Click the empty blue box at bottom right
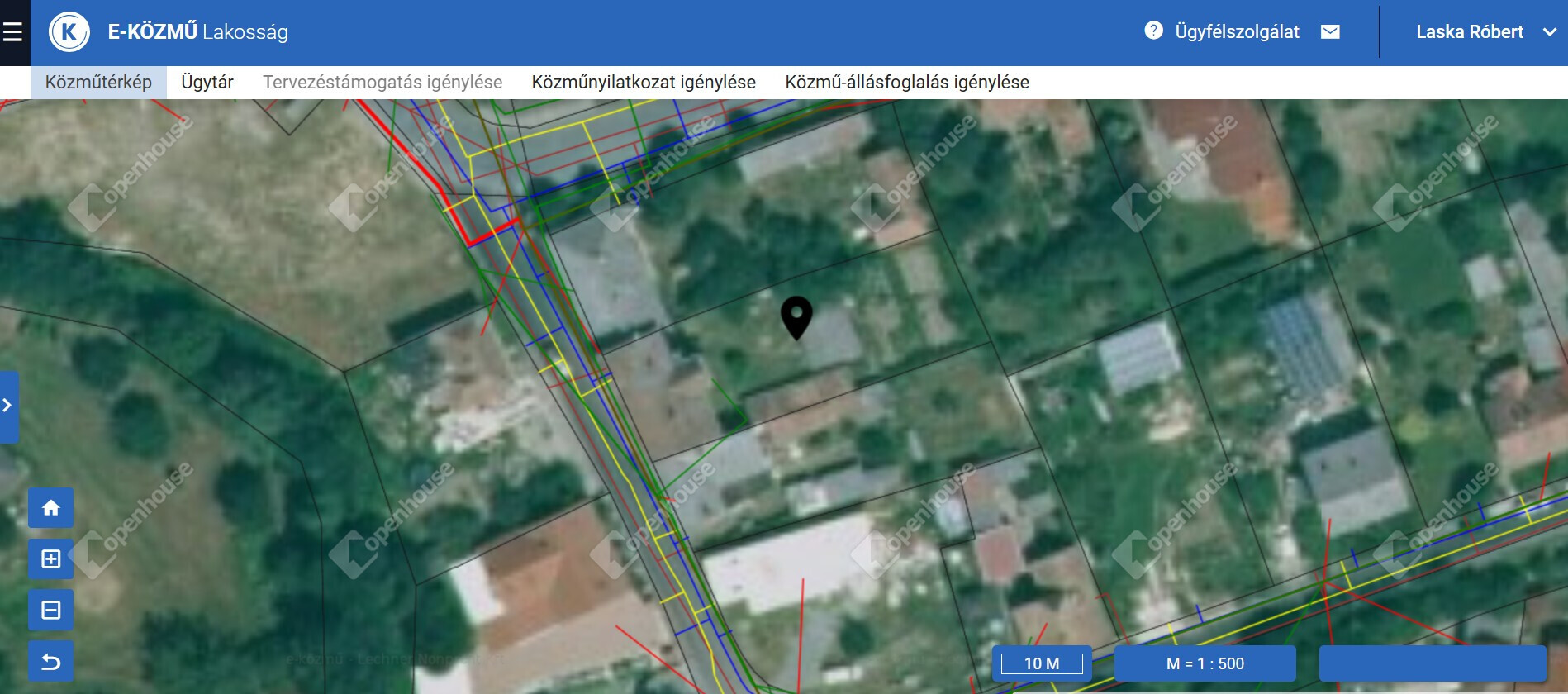Viewport: 1568px width, 694px height. pos(1432,663)
